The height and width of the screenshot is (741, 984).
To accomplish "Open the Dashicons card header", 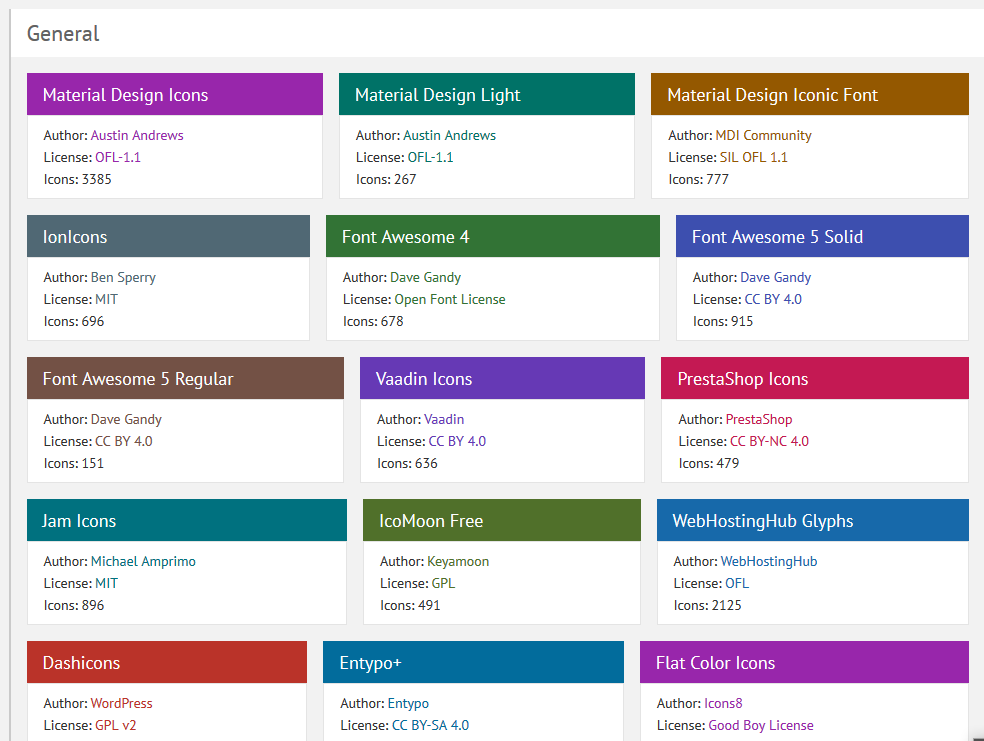I will pos(167,661).
